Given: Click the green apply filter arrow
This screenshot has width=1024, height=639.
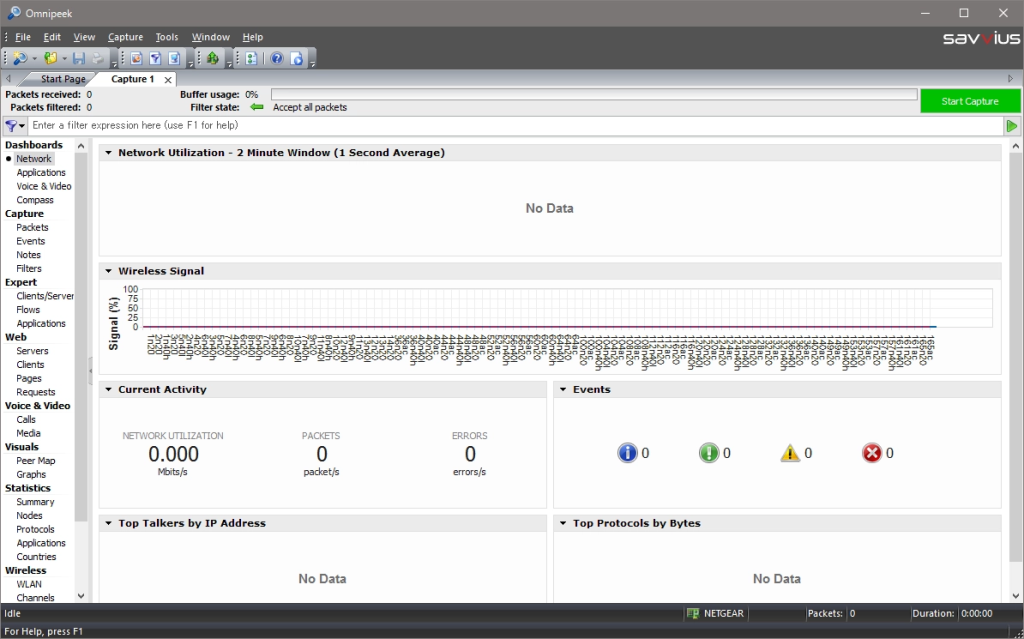Looking at the screenshot, I should [1011, 126].
